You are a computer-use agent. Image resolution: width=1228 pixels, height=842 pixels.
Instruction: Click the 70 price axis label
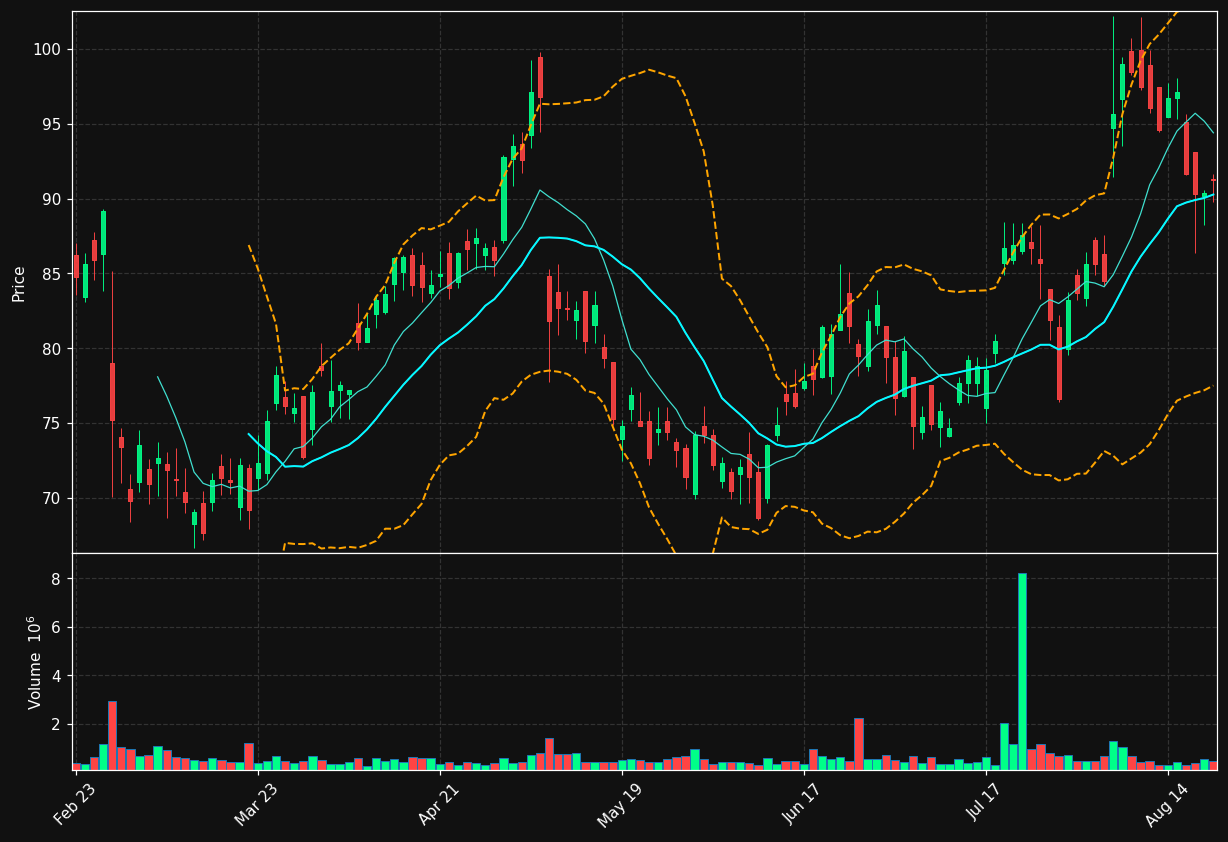point(51,499)
